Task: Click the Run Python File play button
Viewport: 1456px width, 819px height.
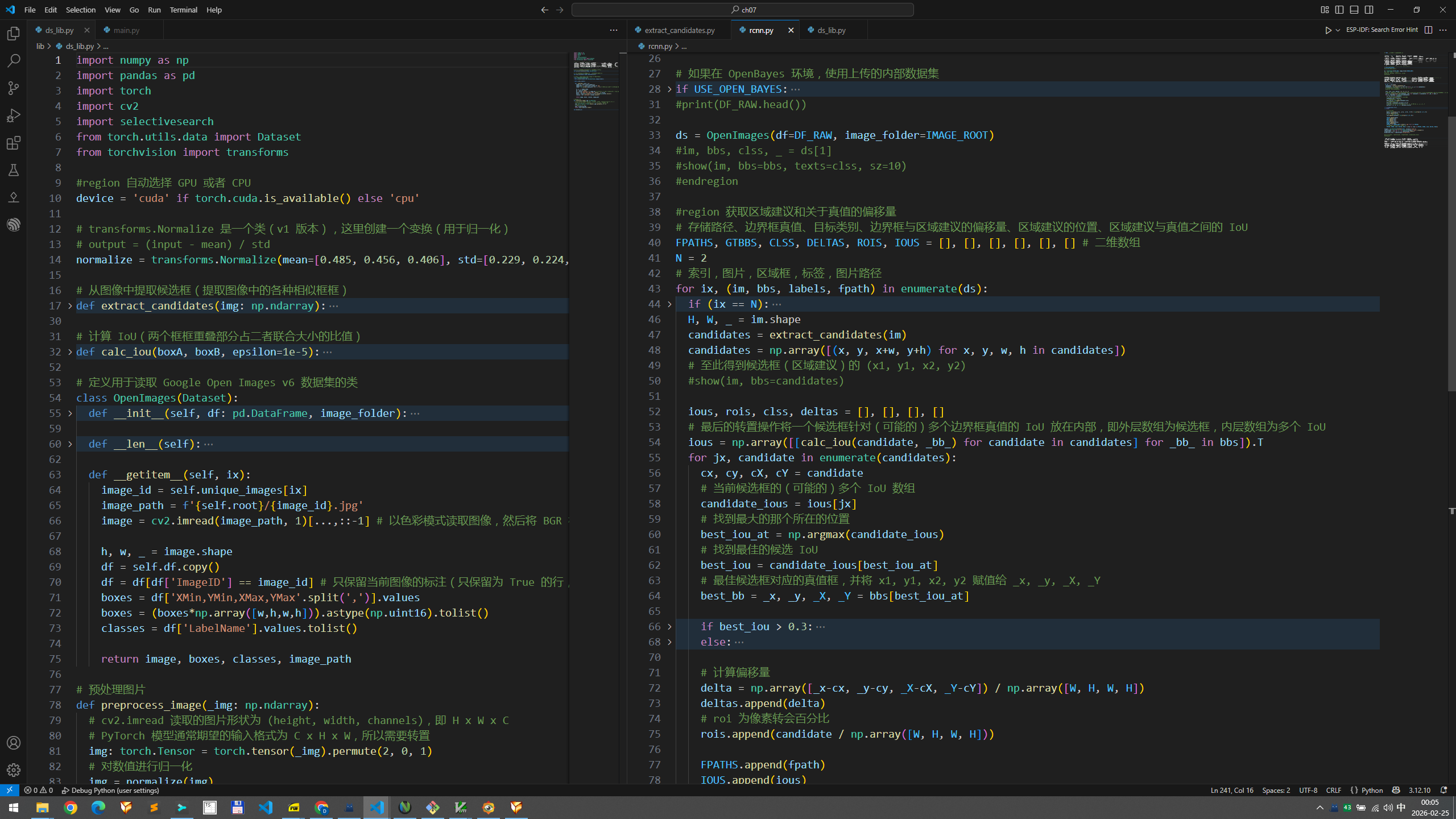Action: coord(1328,30)
